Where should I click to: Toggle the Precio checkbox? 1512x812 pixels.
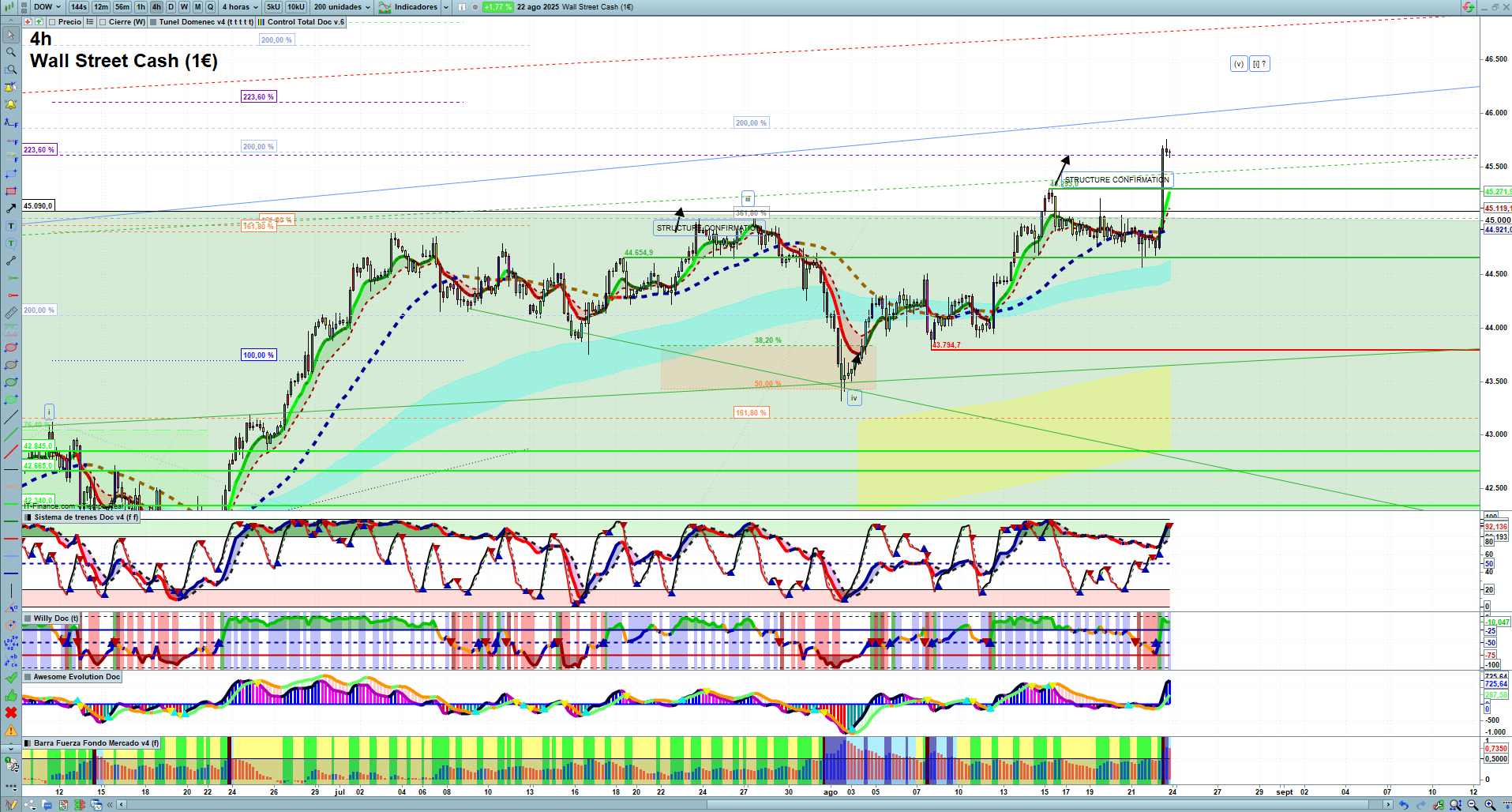[x=52, y=22]
